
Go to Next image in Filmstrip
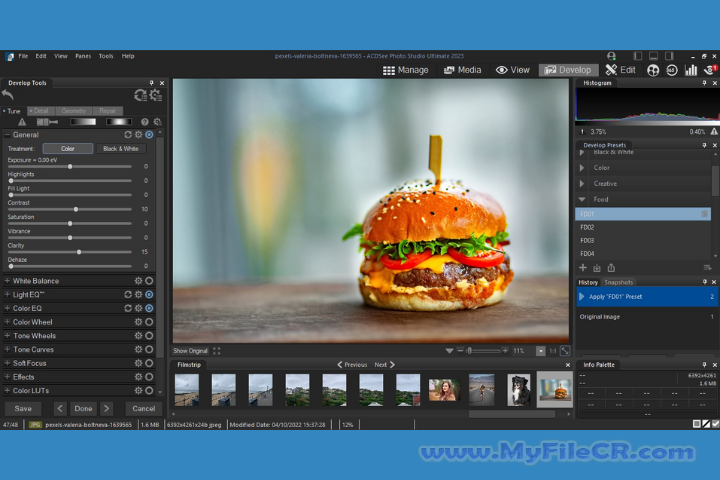385,365
